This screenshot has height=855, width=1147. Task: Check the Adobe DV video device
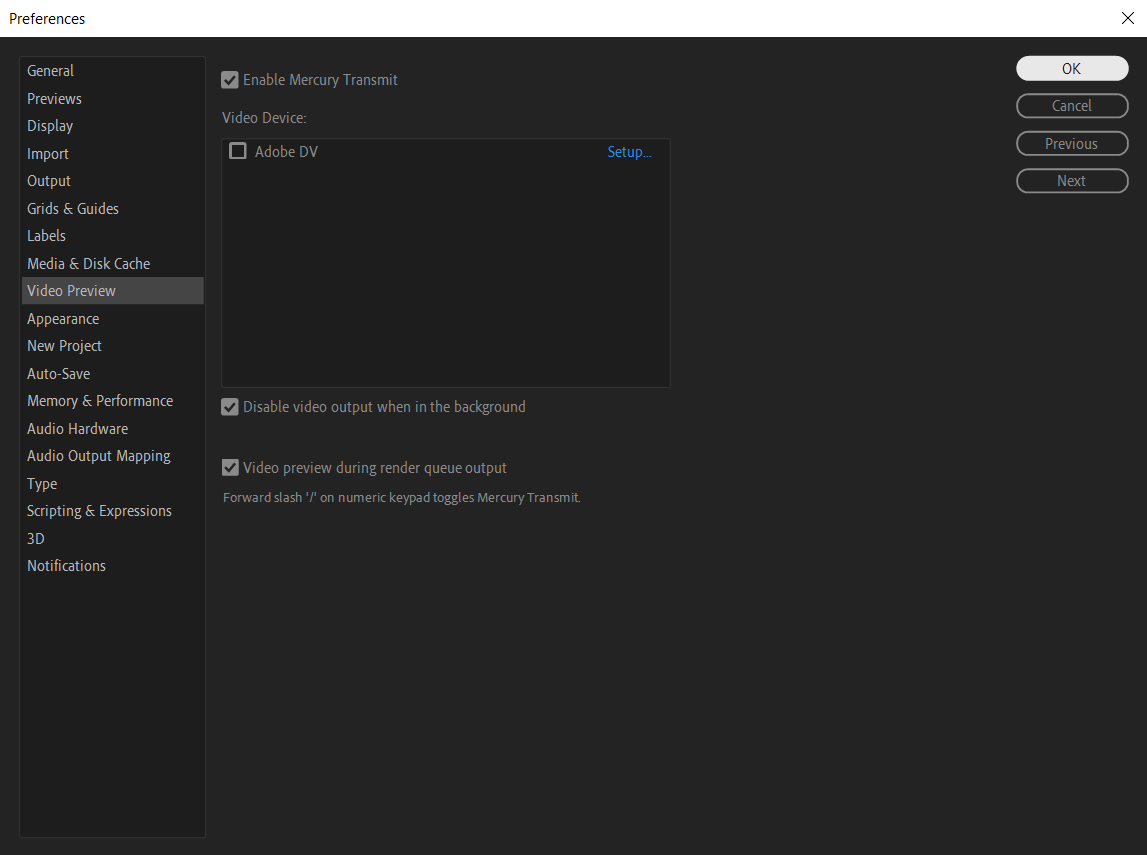pyautogui.click(x=238, y=152)
